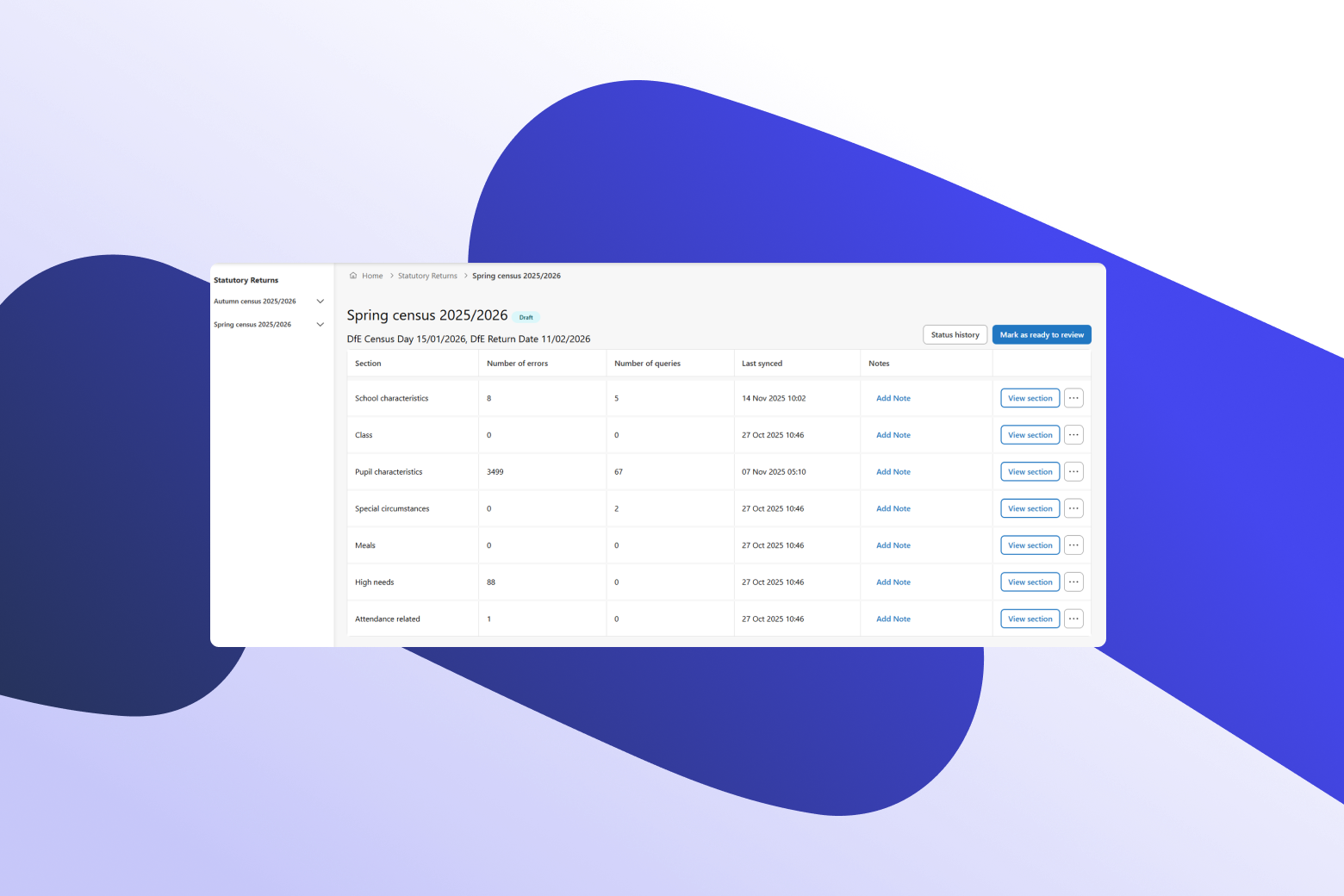
Task: Open more options for Meals row
Action: pos(1073,545)
